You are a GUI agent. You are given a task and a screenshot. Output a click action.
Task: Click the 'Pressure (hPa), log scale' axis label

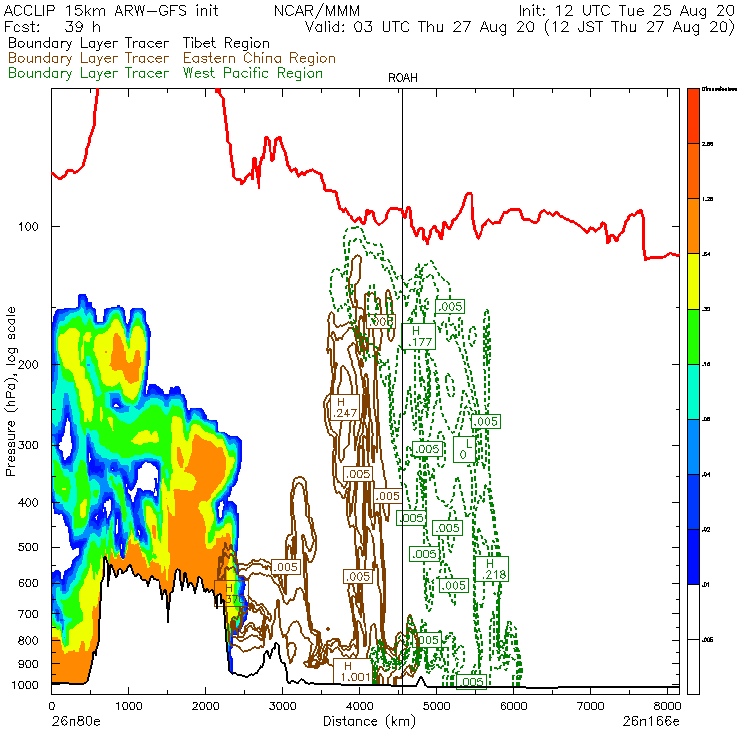coord(10,391)
